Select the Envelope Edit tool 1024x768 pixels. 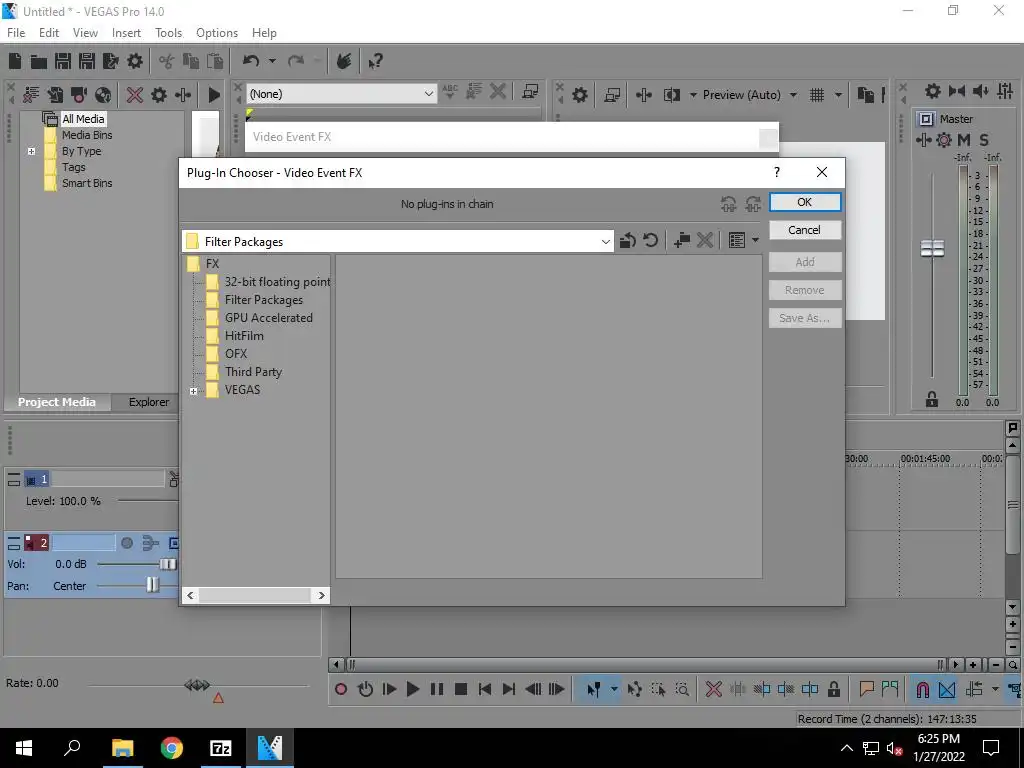point(634,689)
